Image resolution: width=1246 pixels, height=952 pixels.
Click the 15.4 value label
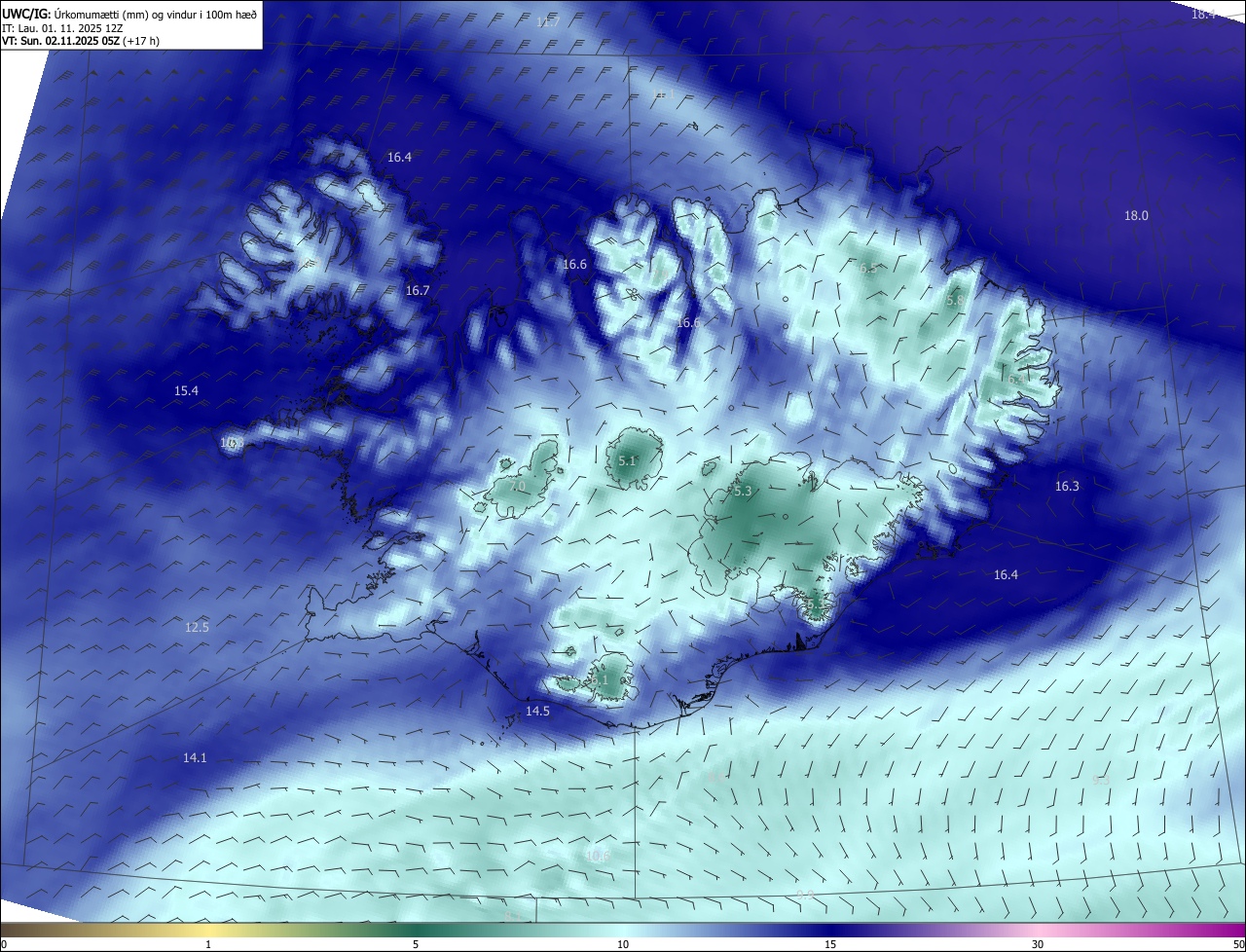[x=186, y=390]
